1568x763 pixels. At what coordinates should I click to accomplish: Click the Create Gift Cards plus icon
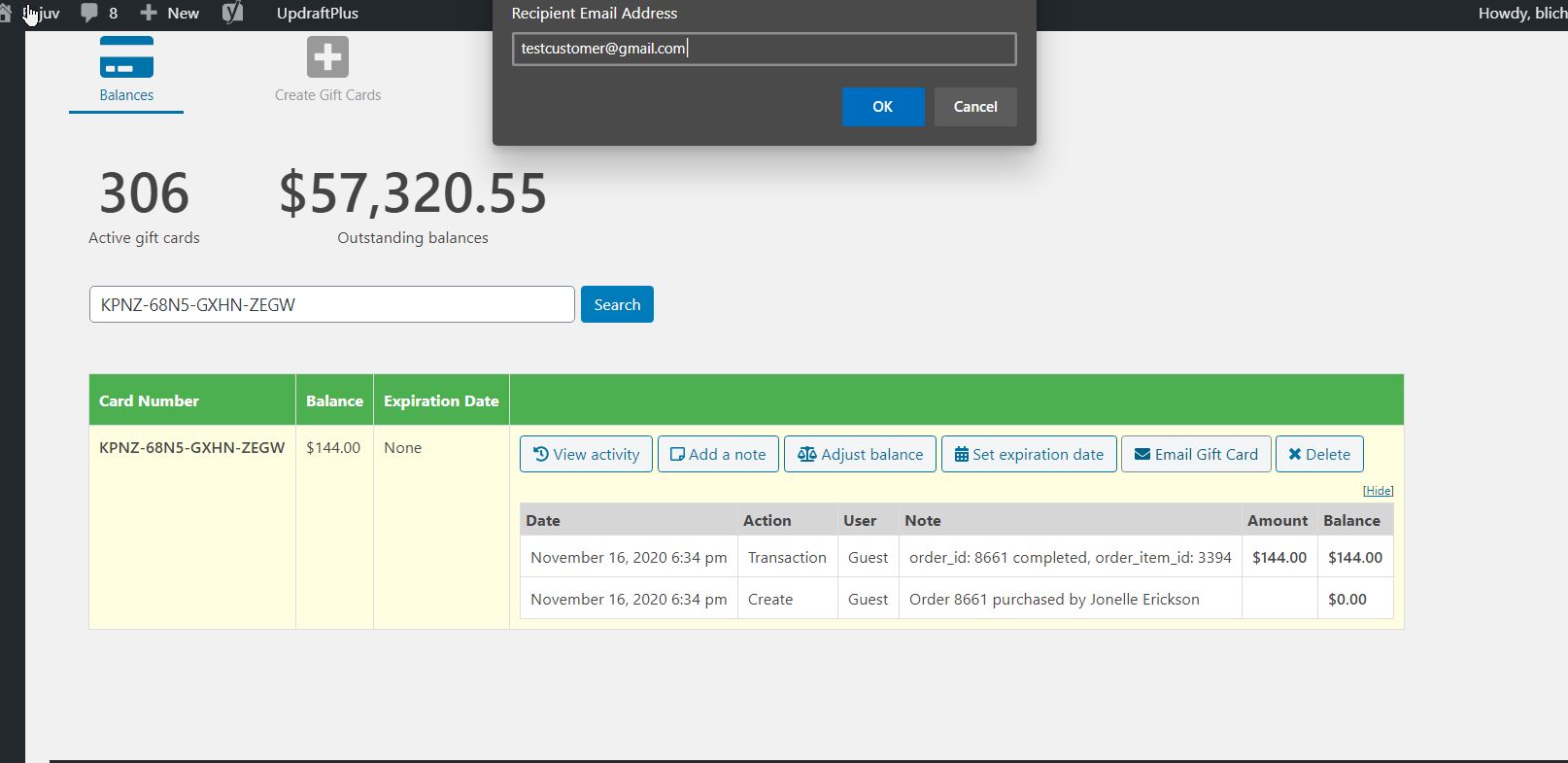click(x=327, y=57)
